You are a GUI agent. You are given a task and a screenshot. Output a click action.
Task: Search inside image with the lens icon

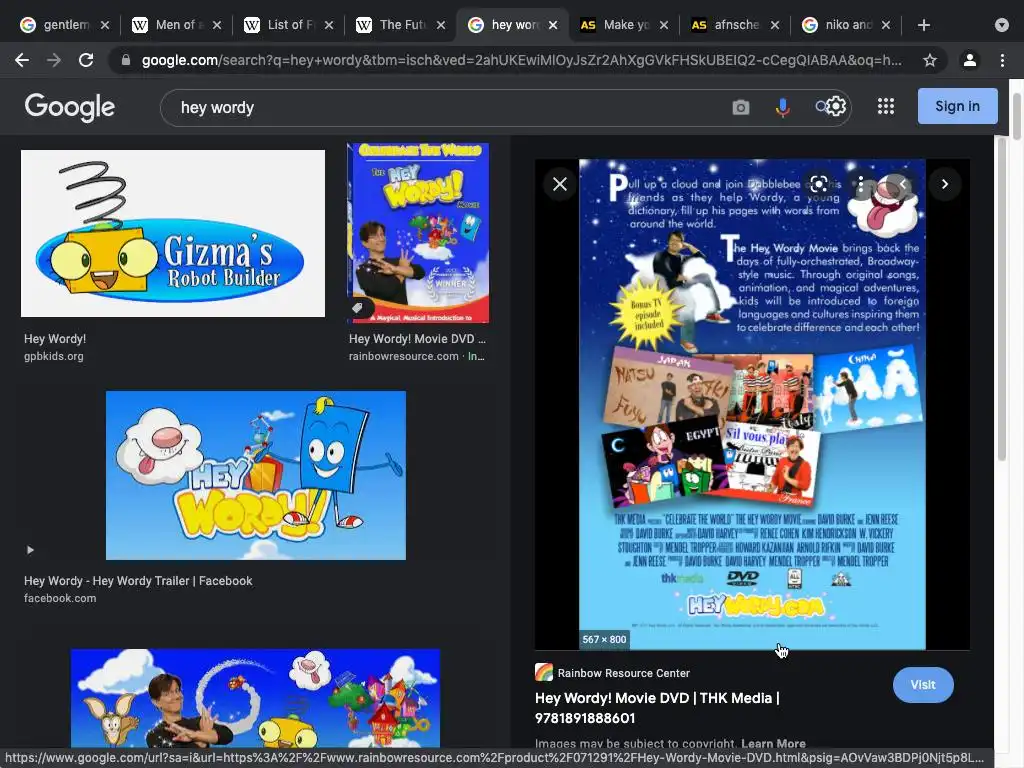point(819,184)
